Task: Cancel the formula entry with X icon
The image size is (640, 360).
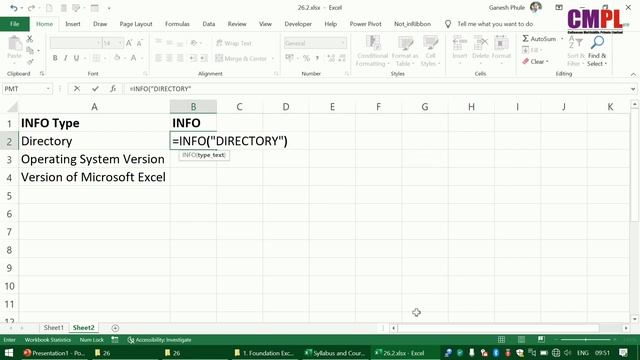Action: (77, 89)
